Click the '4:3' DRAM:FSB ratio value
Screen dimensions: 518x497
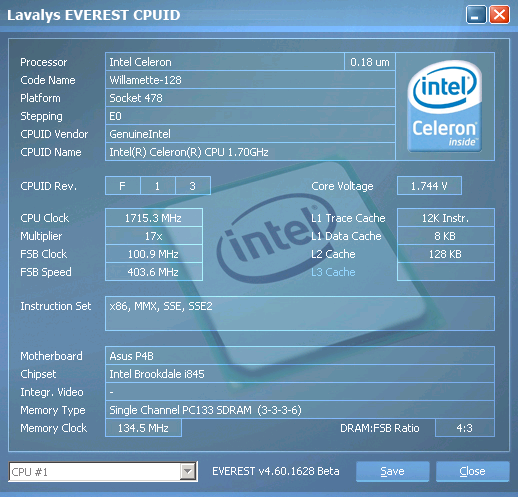(465, 428)
